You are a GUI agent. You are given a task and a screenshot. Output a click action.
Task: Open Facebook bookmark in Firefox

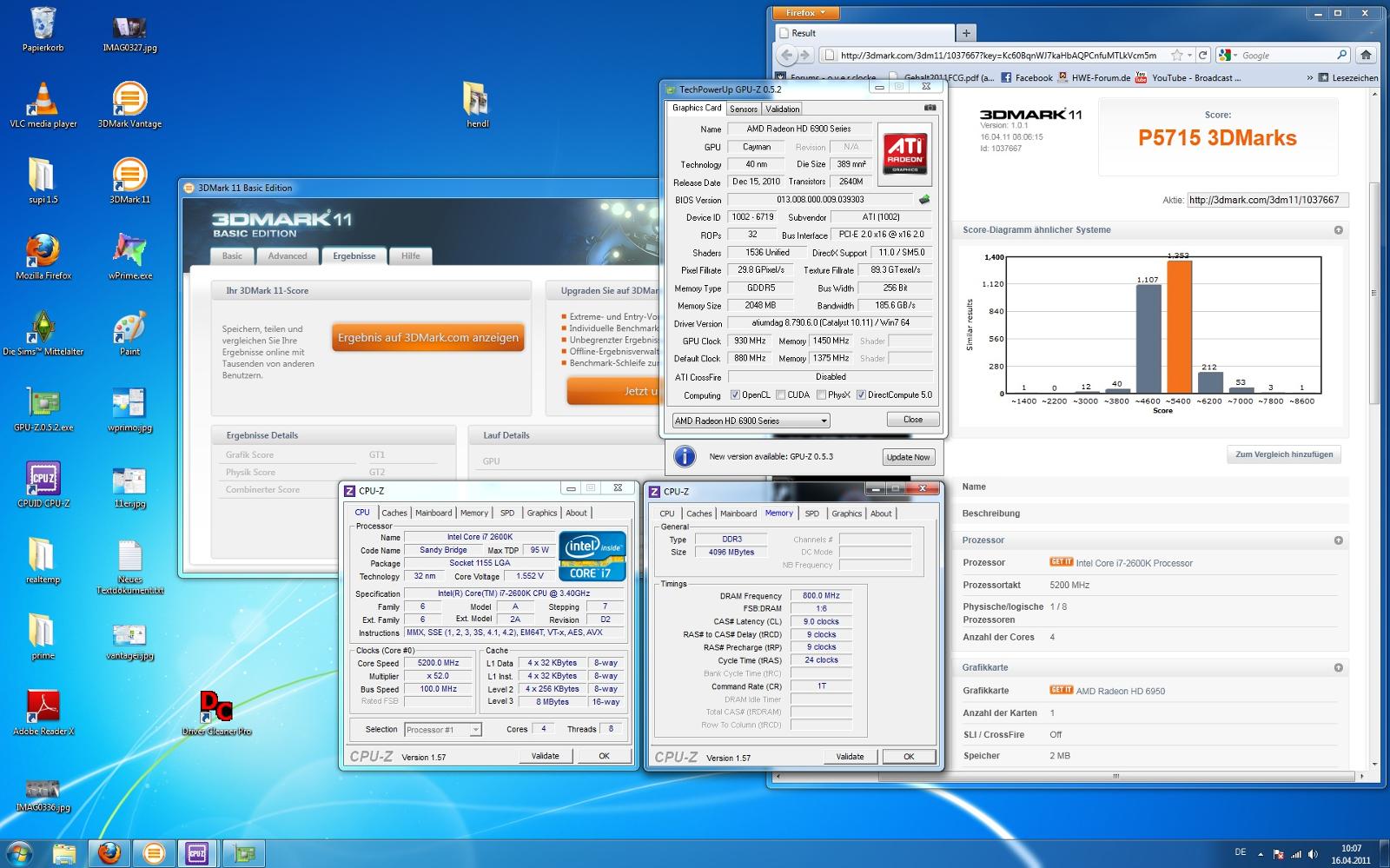1027,77
